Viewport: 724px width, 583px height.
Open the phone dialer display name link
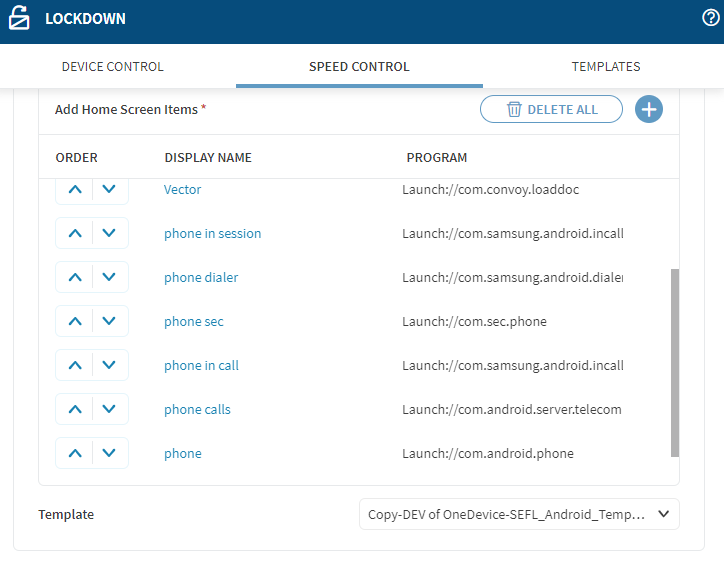coord(201,277)
